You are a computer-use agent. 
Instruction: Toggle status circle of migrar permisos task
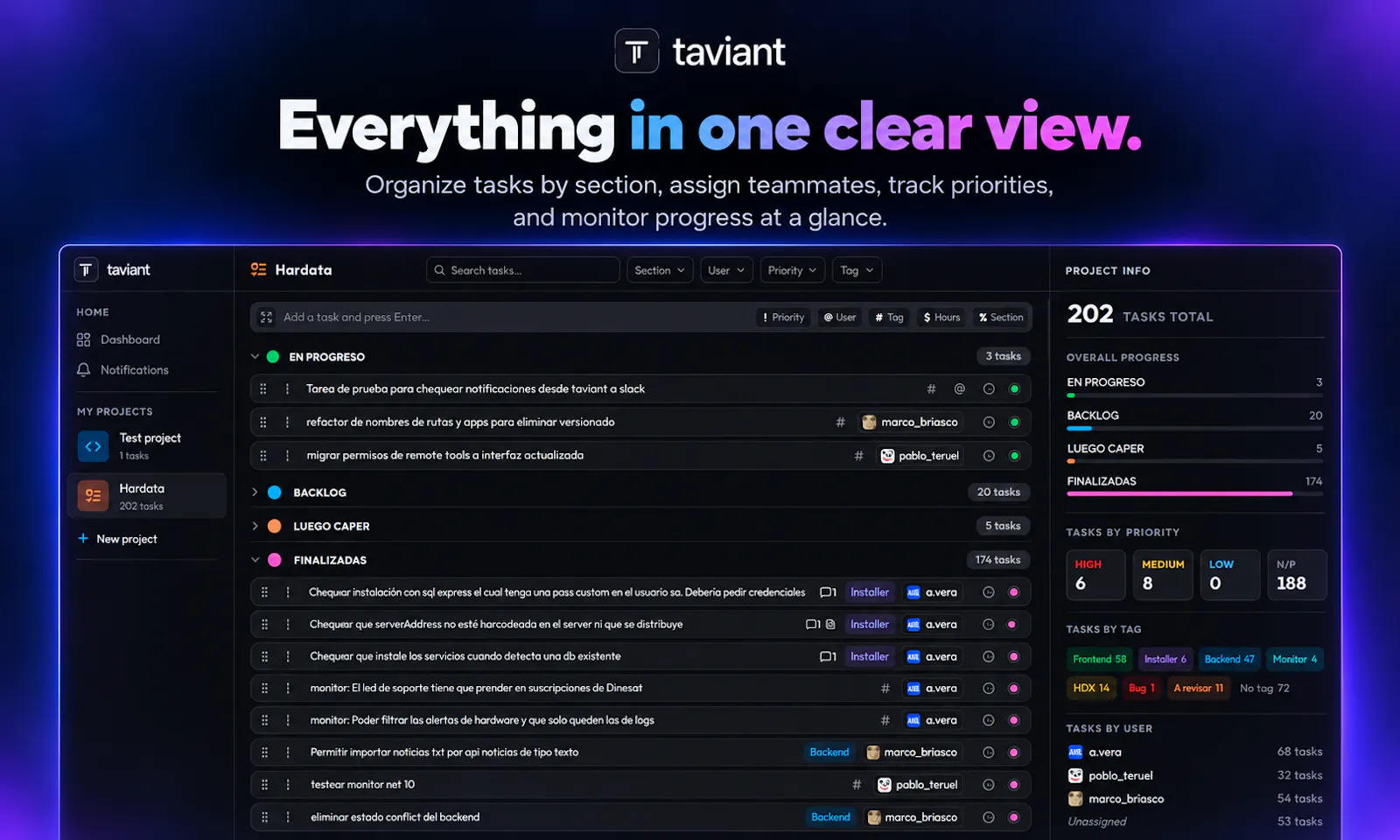[1014, 455]
